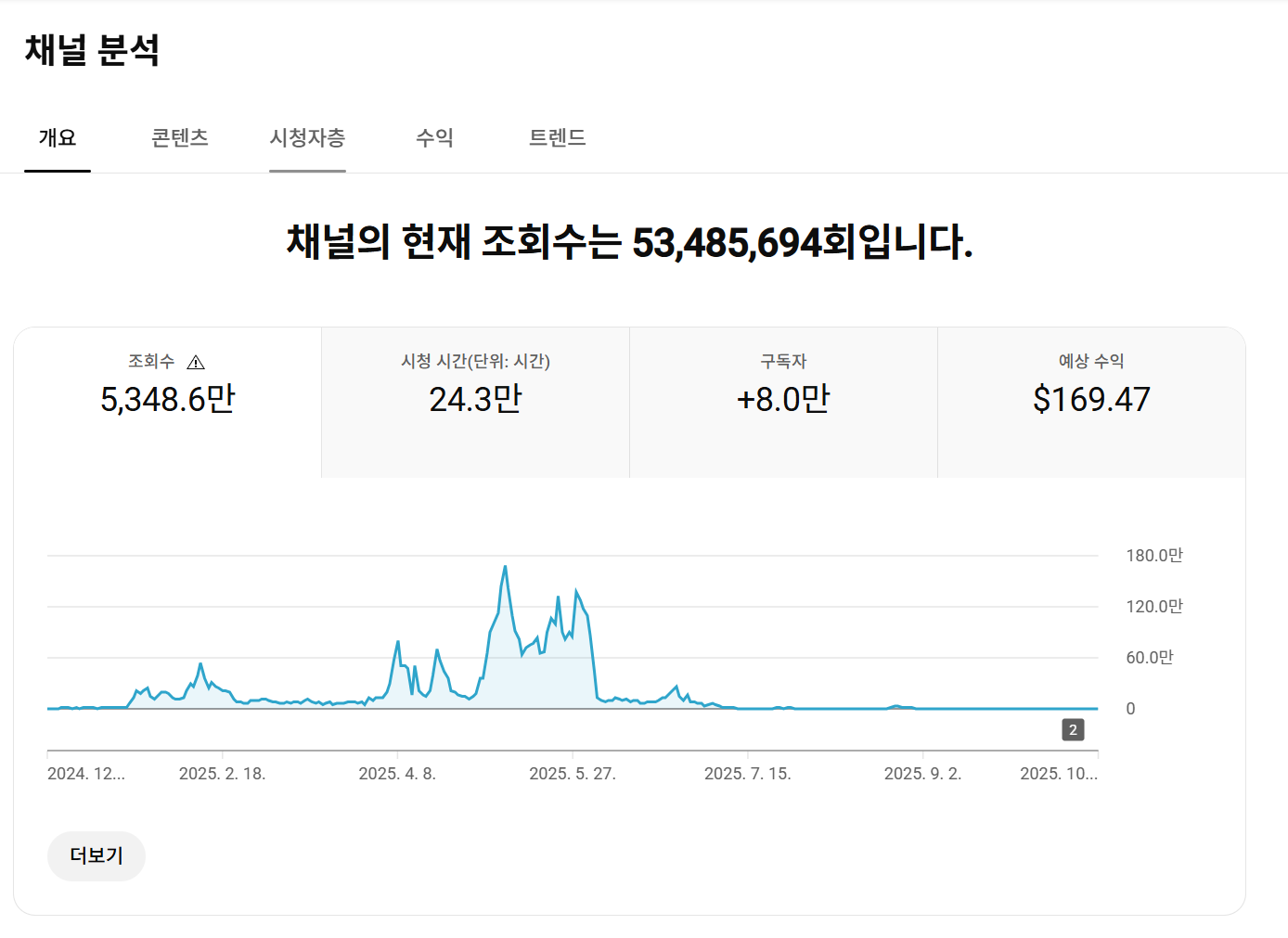Select the 조회수 5,348.6만 metric card
1288x938 pixels.
tap(168, 402)
